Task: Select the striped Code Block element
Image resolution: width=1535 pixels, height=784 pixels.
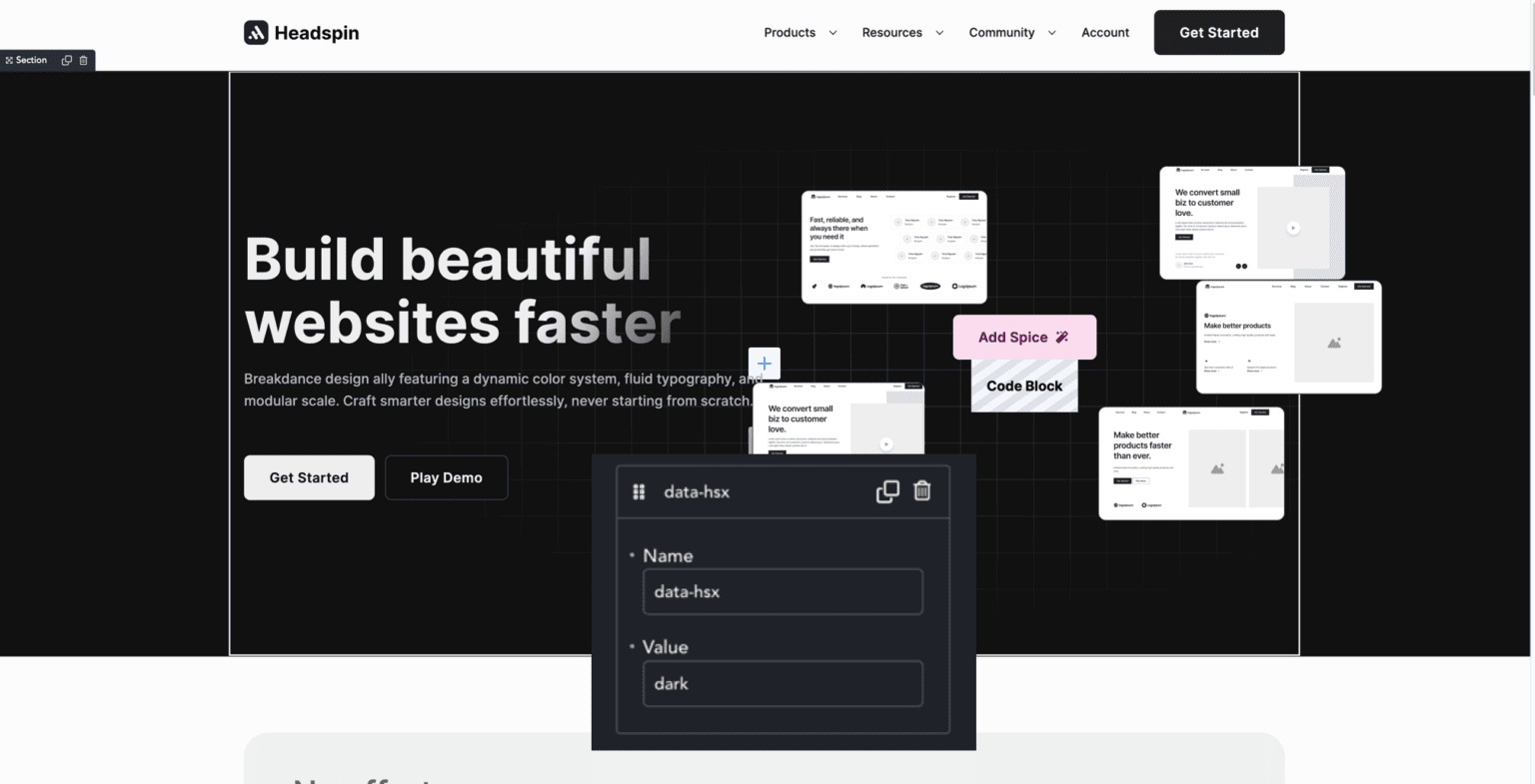Action: click(x=1024, y=386)
